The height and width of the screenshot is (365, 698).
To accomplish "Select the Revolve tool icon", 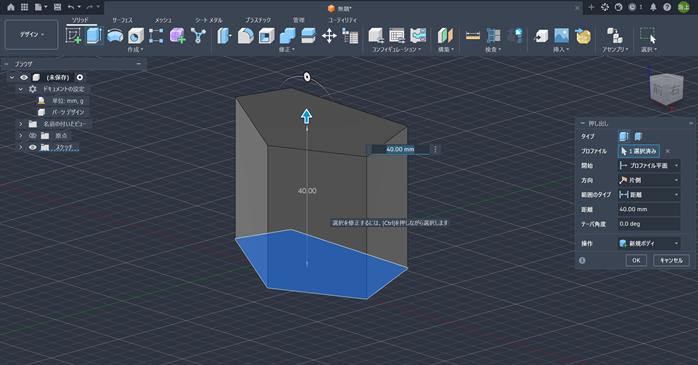I will [115, 36].
